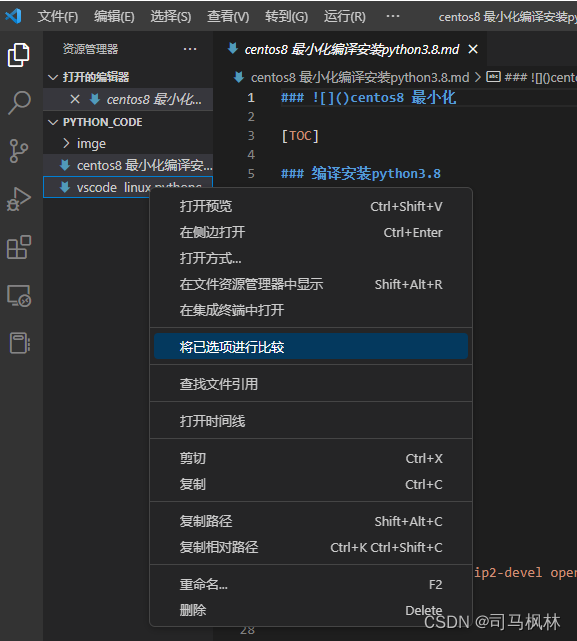Viewport: 577px width, 641px height.
Task: Show more menu bar items via ellipsis
Action: tap(393, 16)
